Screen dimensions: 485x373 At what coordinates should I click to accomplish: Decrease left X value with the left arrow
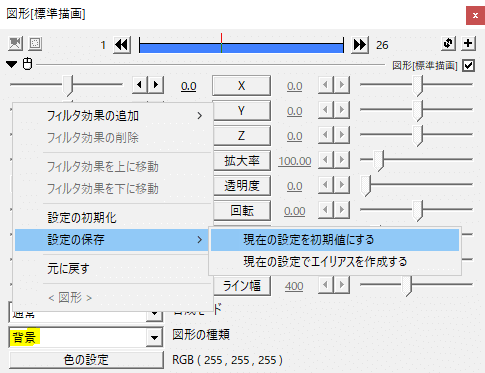pyautogui.click(x=140, y=85)
